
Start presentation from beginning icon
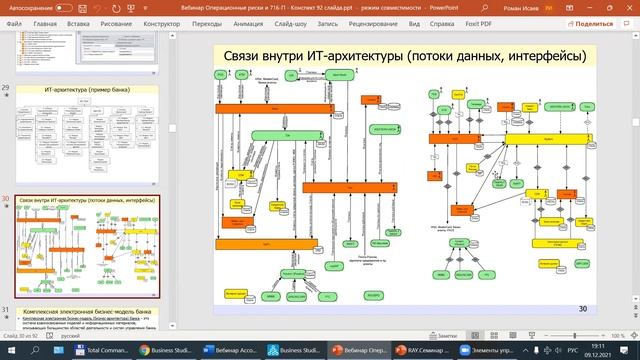coord(131,8)
